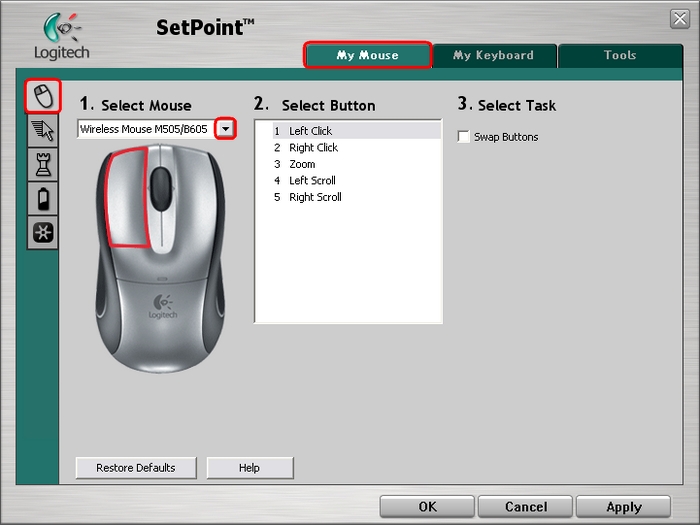This screenshot has width=700, height=525.
Task: Switch to the Tools tab
Action: click(x=620, y=55)
